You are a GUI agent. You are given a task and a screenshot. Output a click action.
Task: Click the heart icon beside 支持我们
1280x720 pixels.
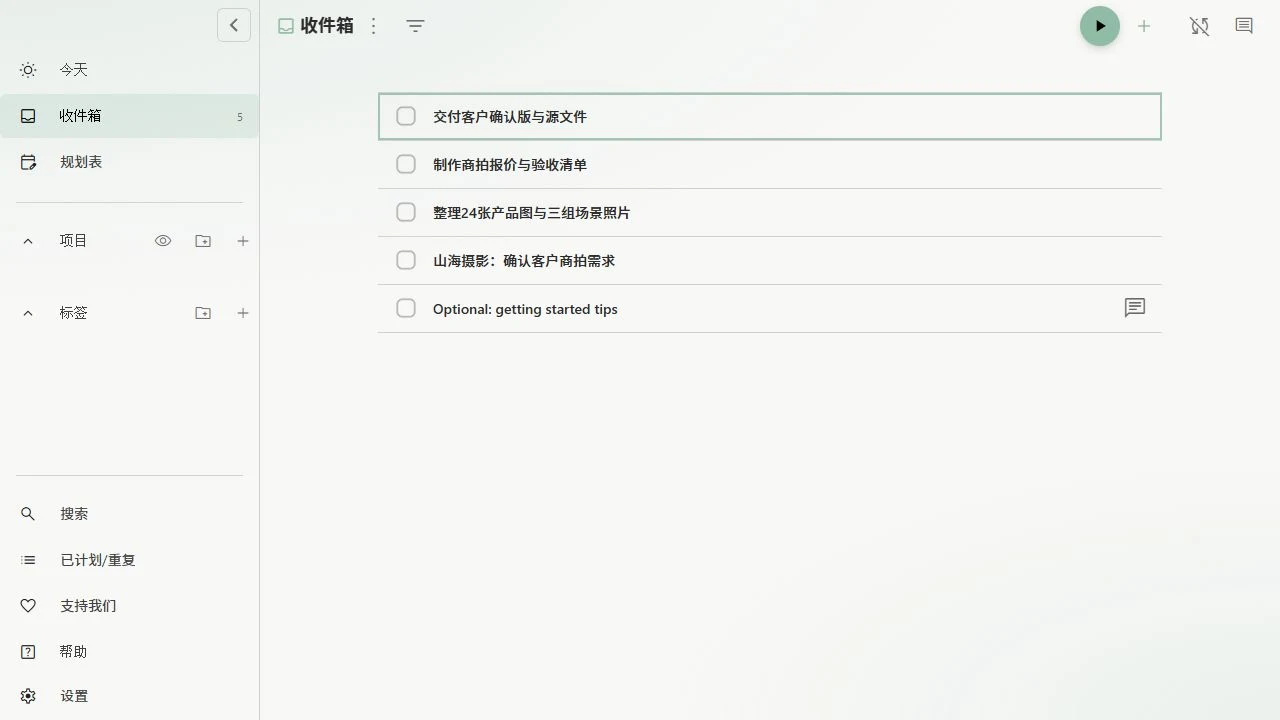[x=28, y=606]
